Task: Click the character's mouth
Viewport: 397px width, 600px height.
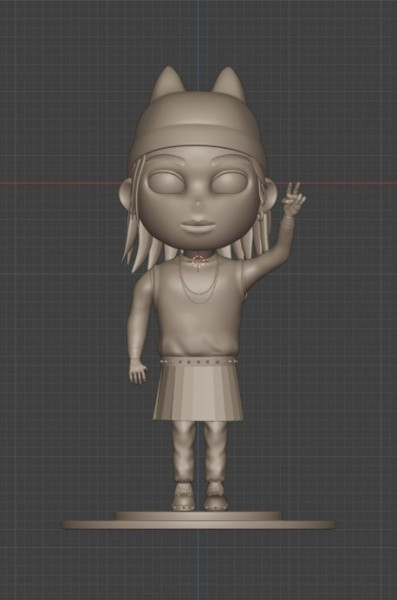Action: tap(198, 226)
